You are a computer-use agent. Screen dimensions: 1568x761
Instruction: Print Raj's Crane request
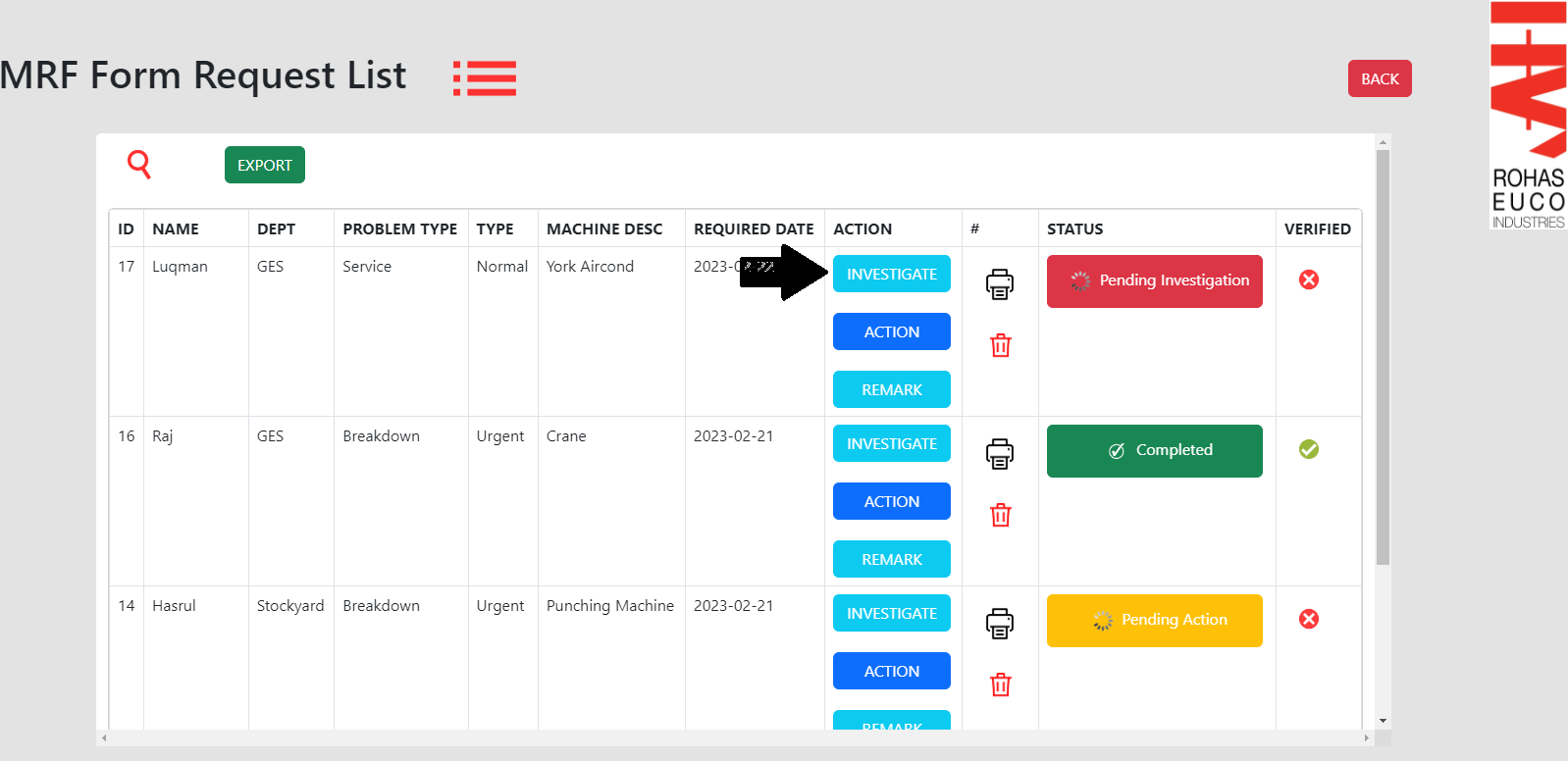click(999, 454)
